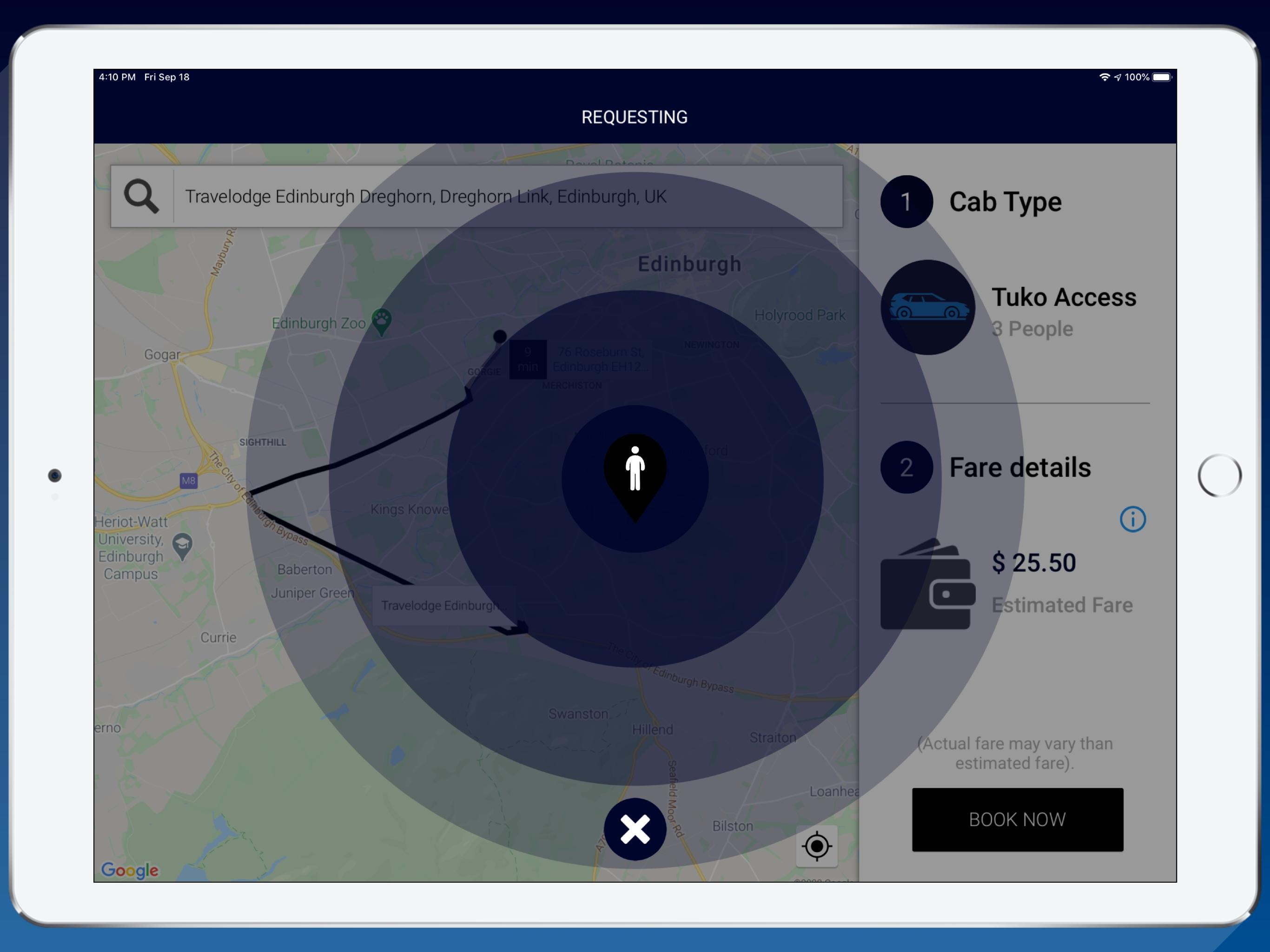Tap the battery icon in status bar
1270x952 pixels.
[x=1162, y=77]
